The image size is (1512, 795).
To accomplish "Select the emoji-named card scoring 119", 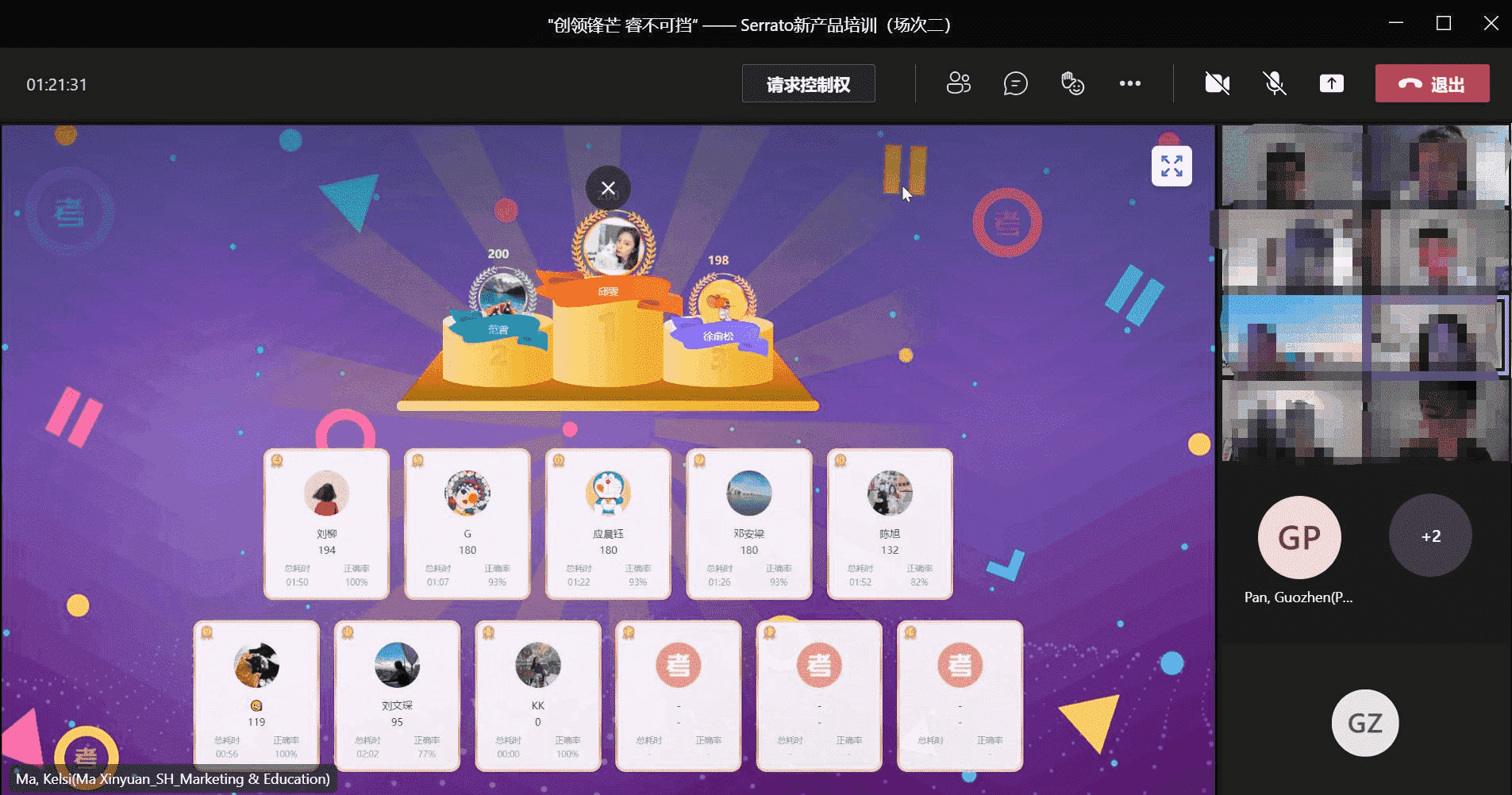I will click(x=256, y=696).
